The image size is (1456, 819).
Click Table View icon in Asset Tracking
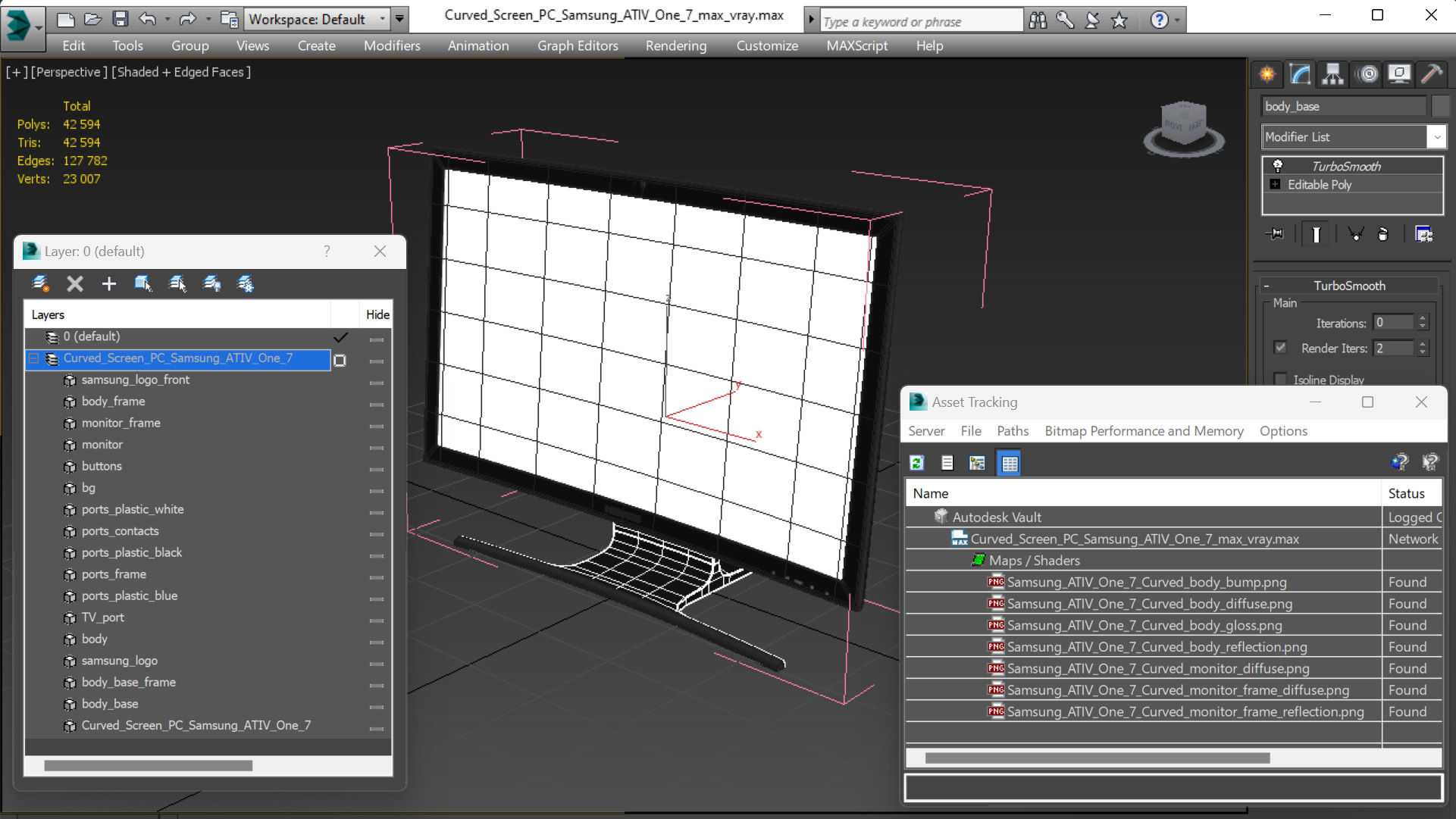click(1009, 463)
